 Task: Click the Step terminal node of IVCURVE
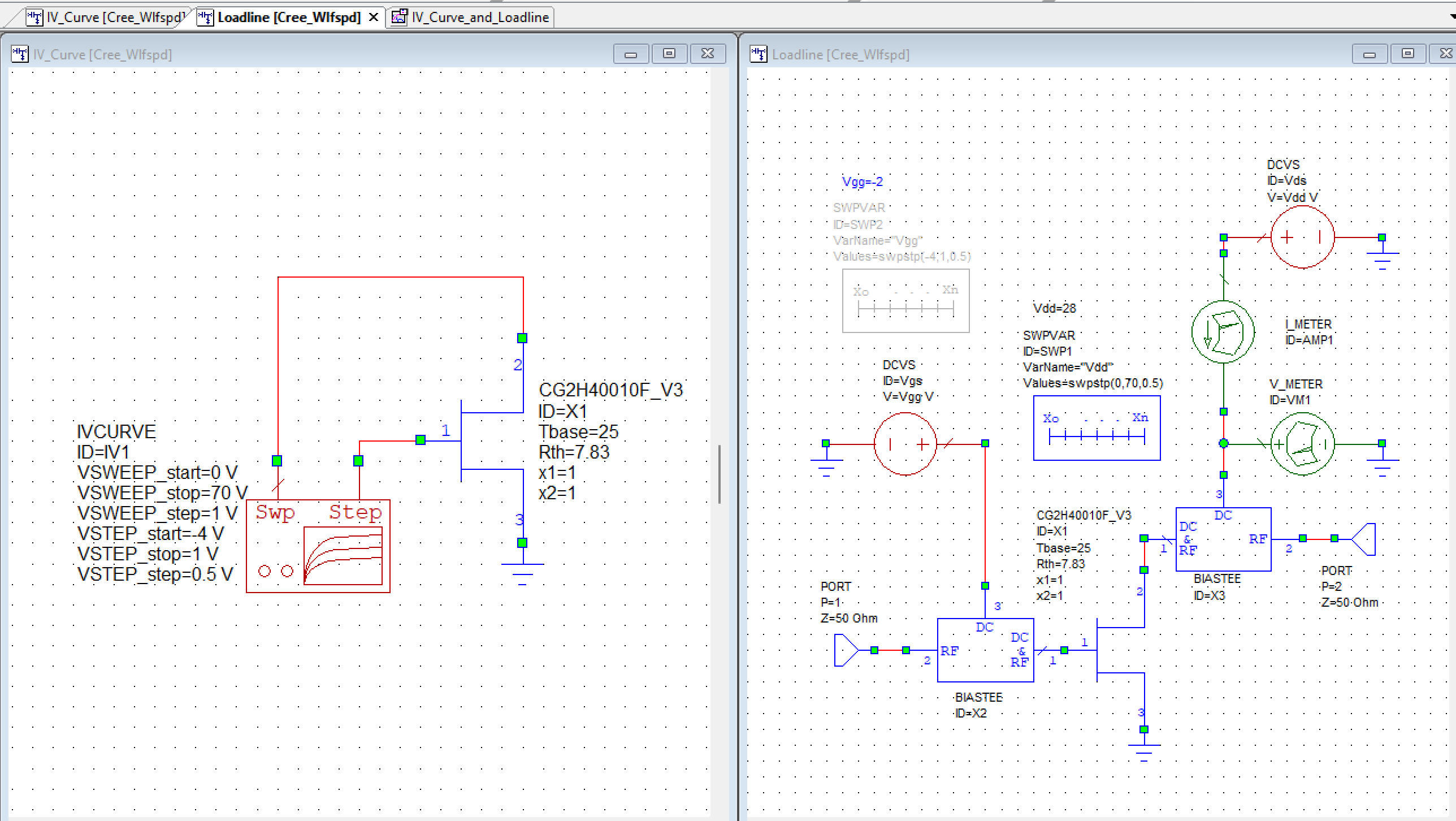[x=358, y=461]
